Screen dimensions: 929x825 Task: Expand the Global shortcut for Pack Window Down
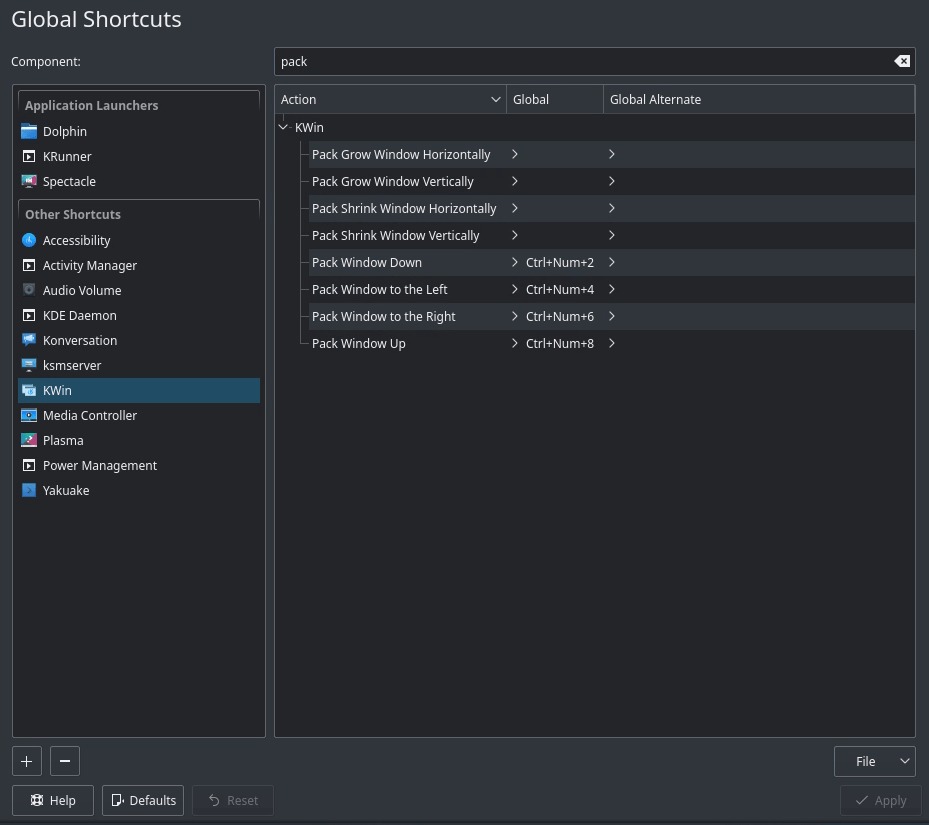coord(514,262)
